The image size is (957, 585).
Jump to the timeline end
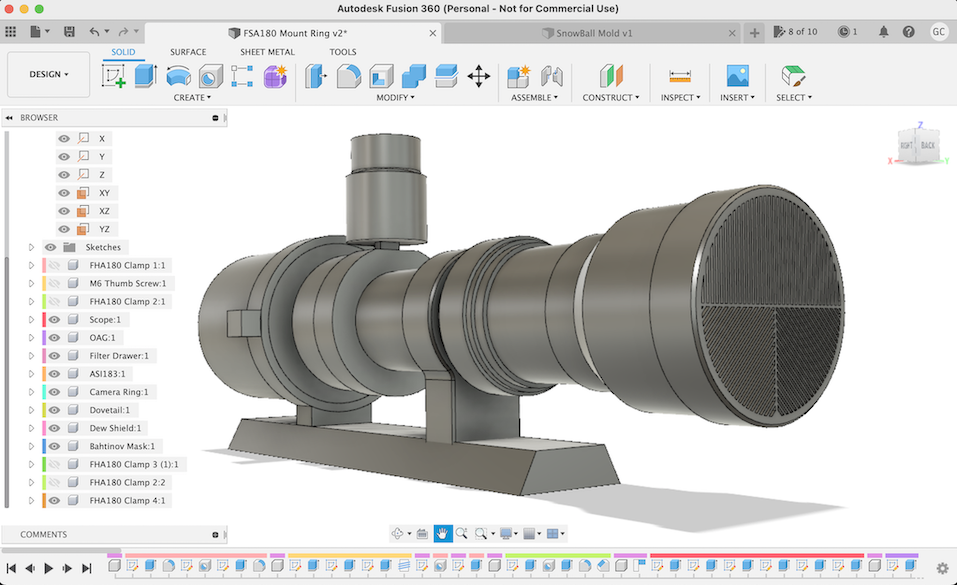coord(87,569)
